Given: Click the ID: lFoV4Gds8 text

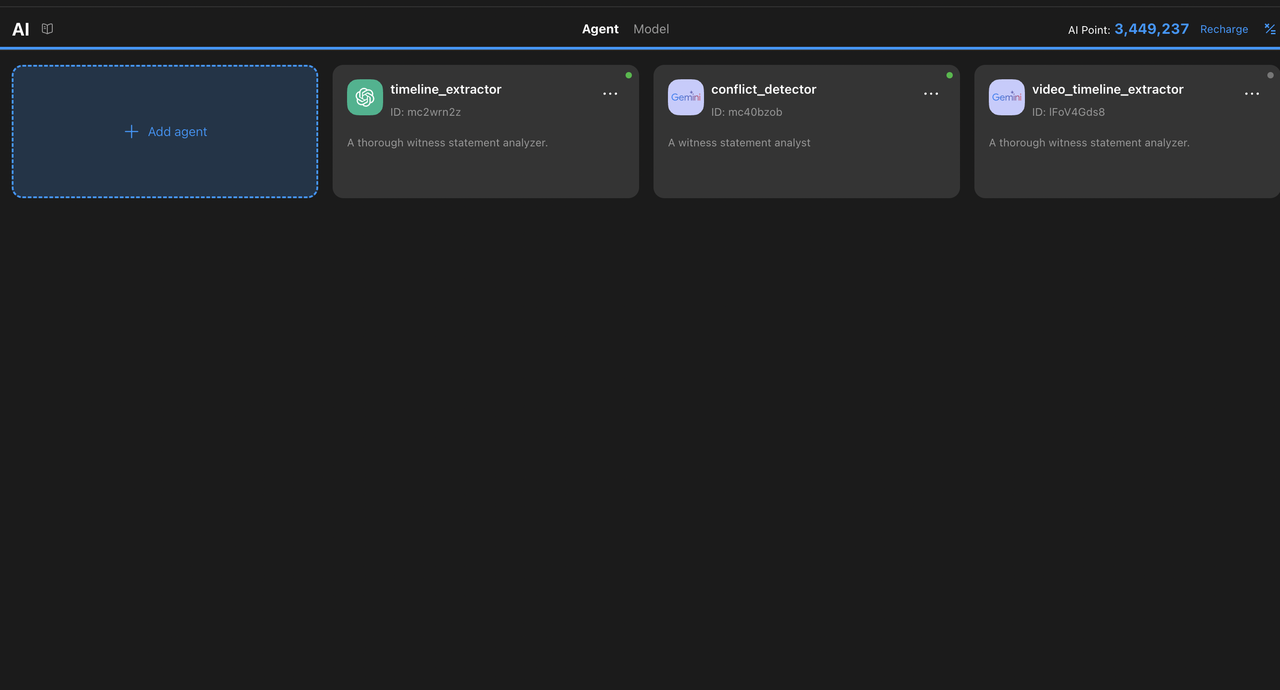Looking at the screenshot, I should [1069, 112].
